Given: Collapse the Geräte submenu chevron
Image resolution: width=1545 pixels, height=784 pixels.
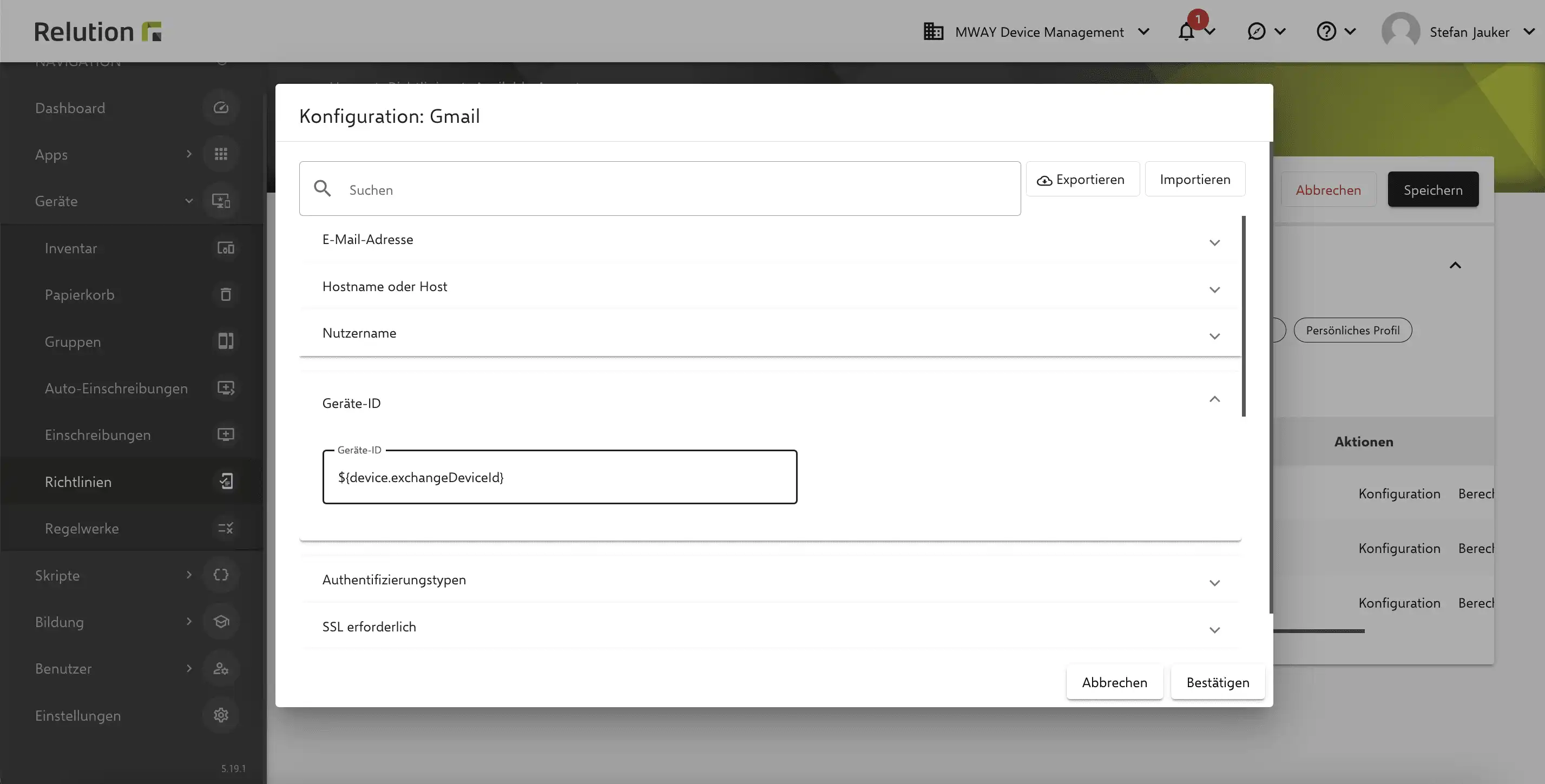Looking at the screenshot, I should click(189, 201).
